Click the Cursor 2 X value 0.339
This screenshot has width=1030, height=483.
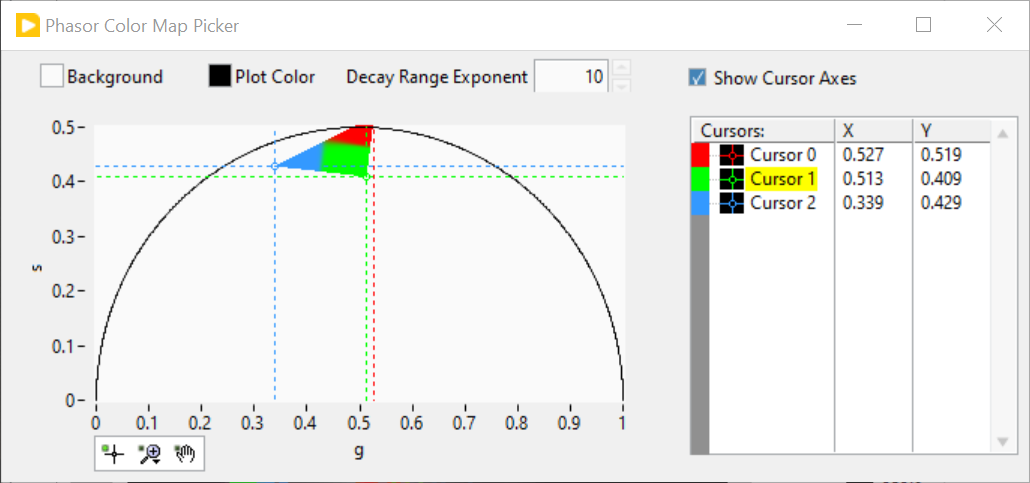[x=862, y=203]
